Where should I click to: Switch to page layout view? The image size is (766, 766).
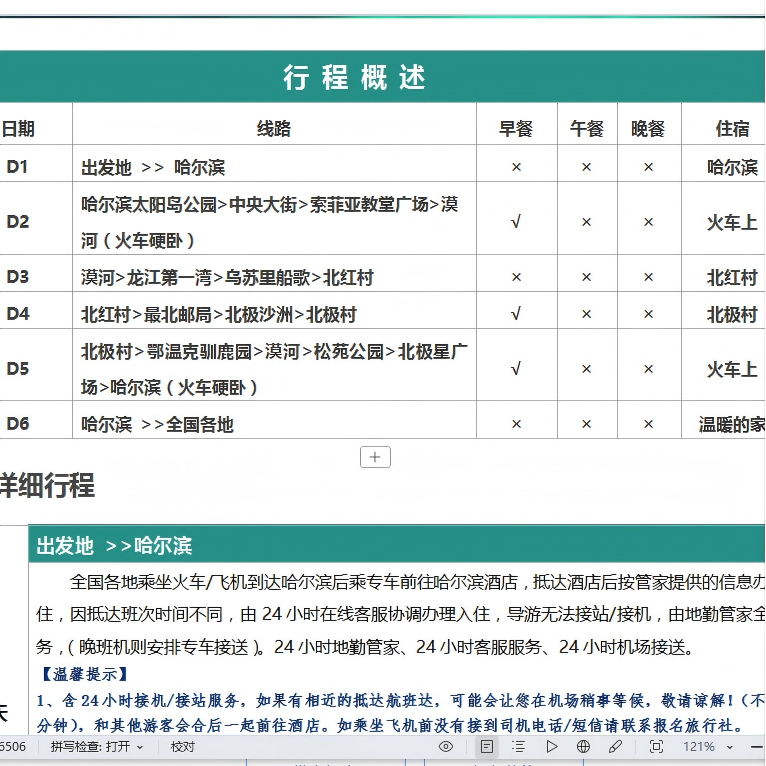click(x=486, y=746)
